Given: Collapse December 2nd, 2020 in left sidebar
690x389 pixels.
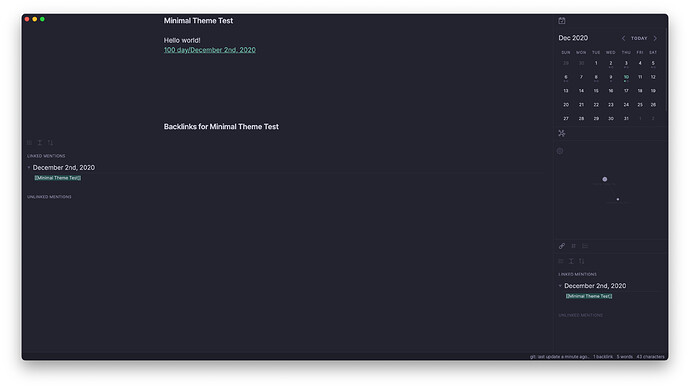Looking at the screenshot, I should [29, 168].
